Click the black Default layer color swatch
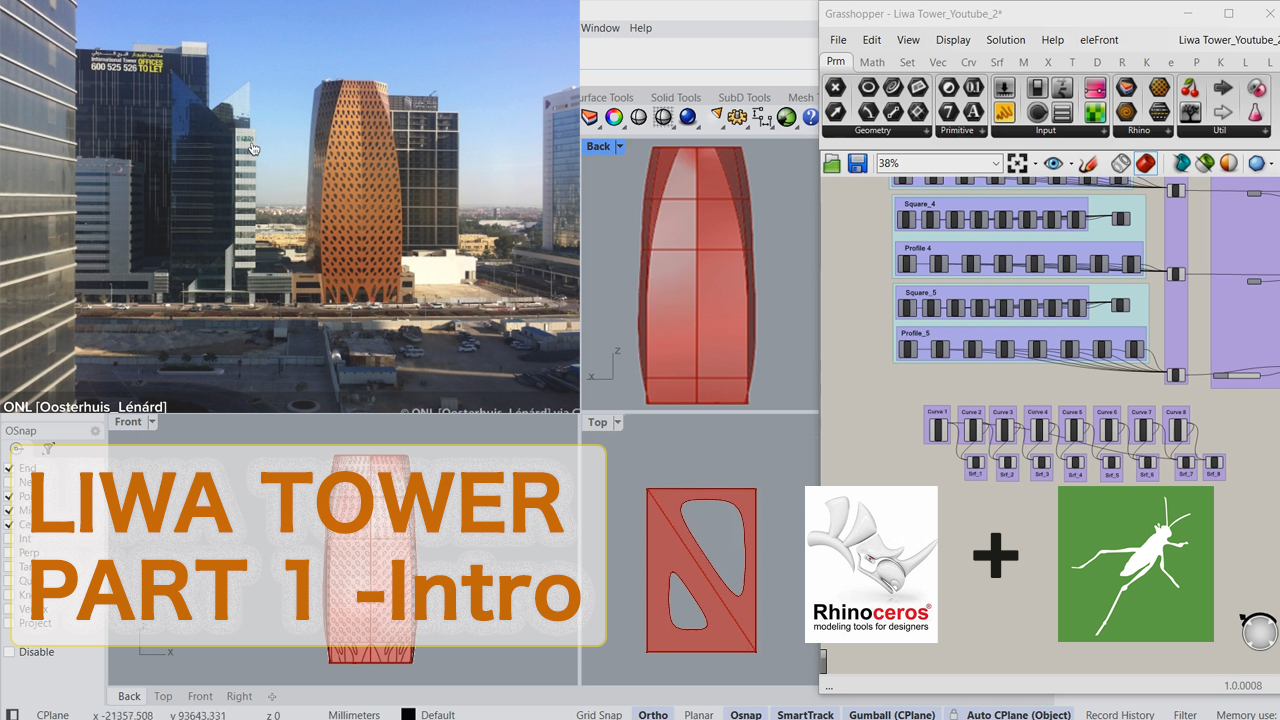 [408, 714]
